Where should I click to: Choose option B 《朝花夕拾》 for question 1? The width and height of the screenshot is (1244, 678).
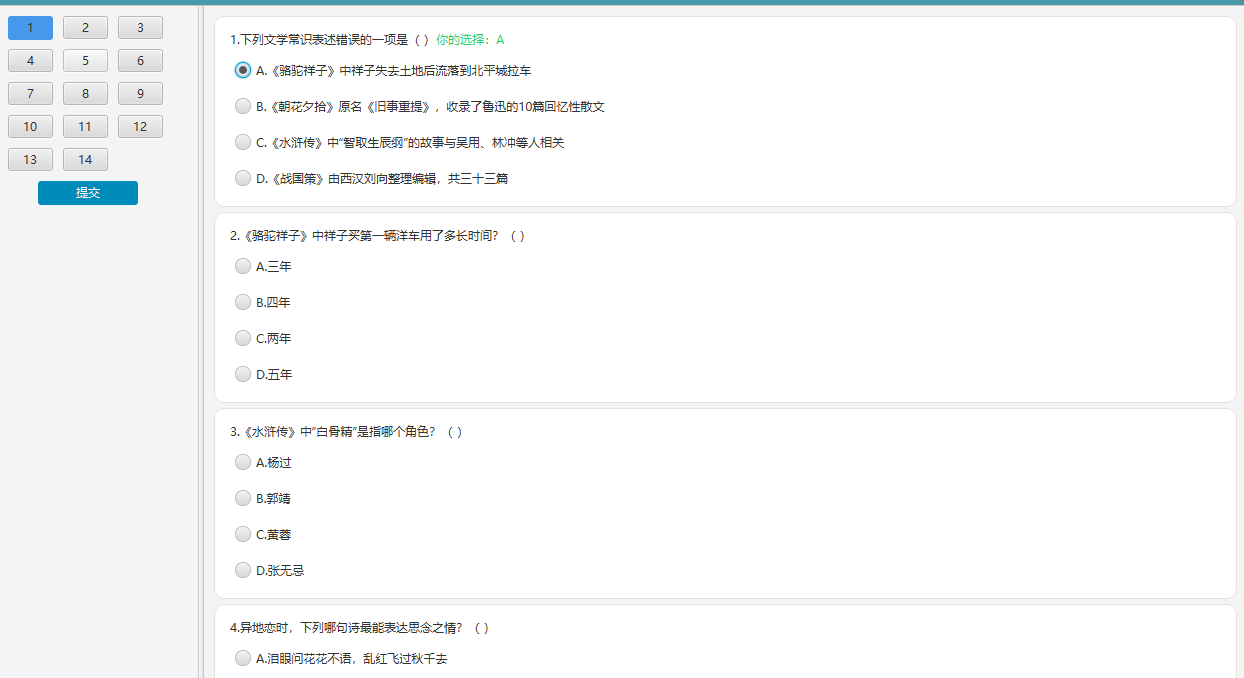pos(243,106)
